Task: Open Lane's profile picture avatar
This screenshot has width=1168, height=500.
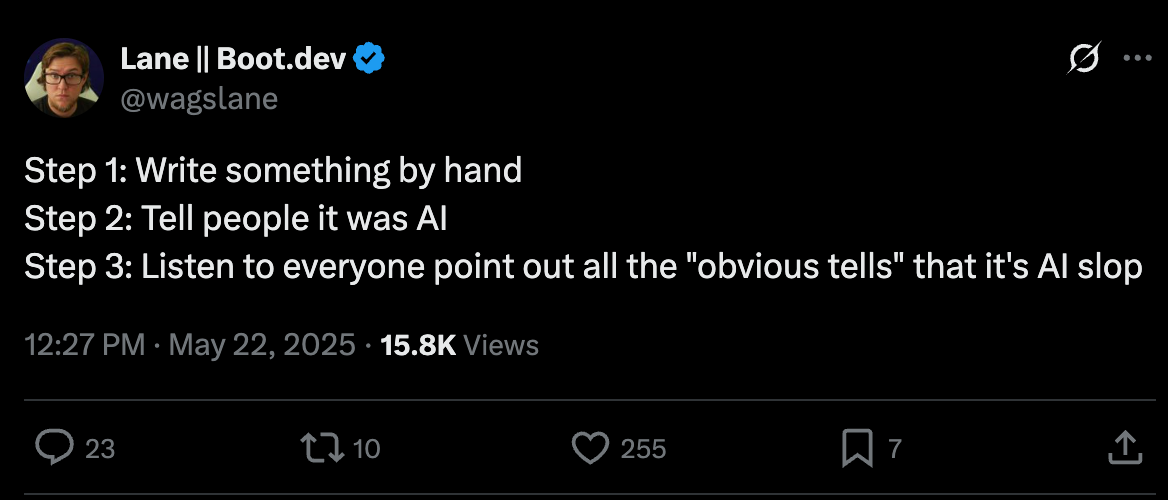Action: tap(64, 79)
